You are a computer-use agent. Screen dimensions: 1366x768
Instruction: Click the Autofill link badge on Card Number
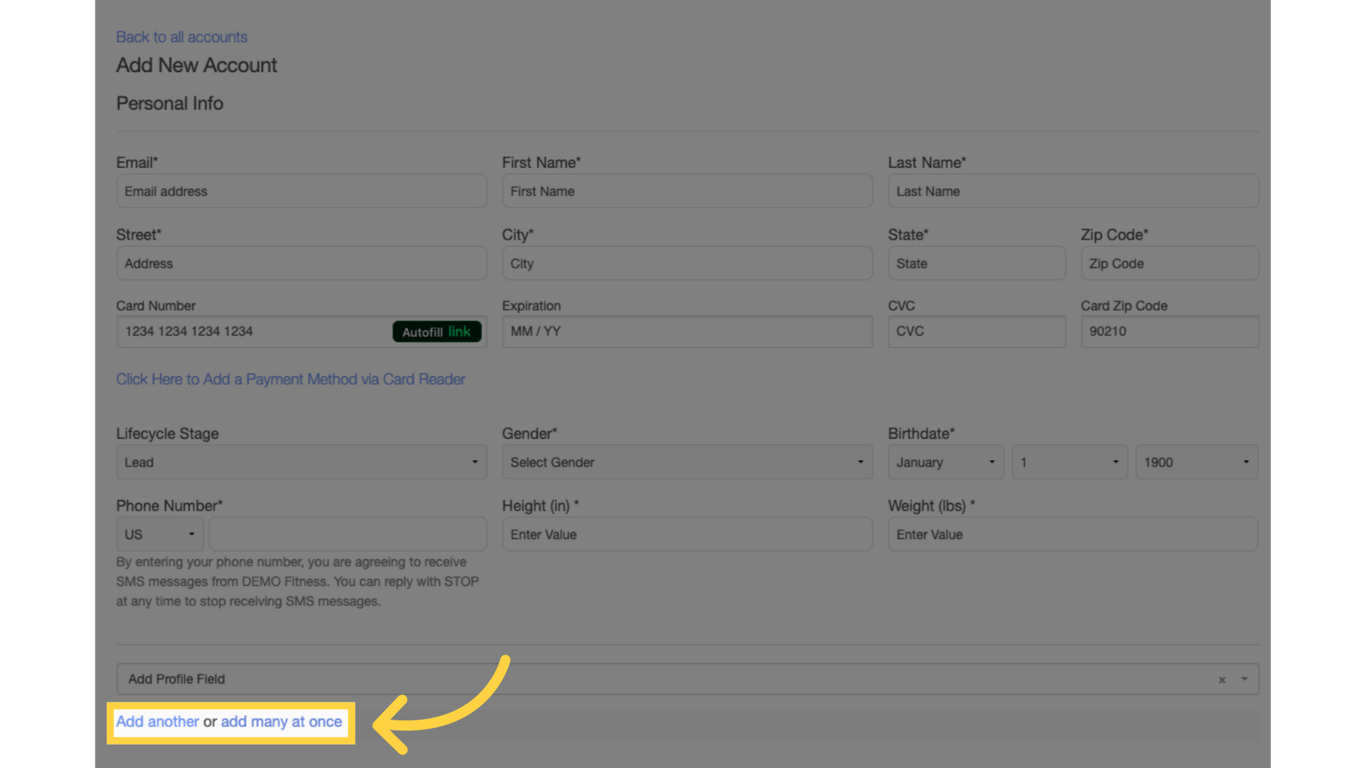pos(437,331)
